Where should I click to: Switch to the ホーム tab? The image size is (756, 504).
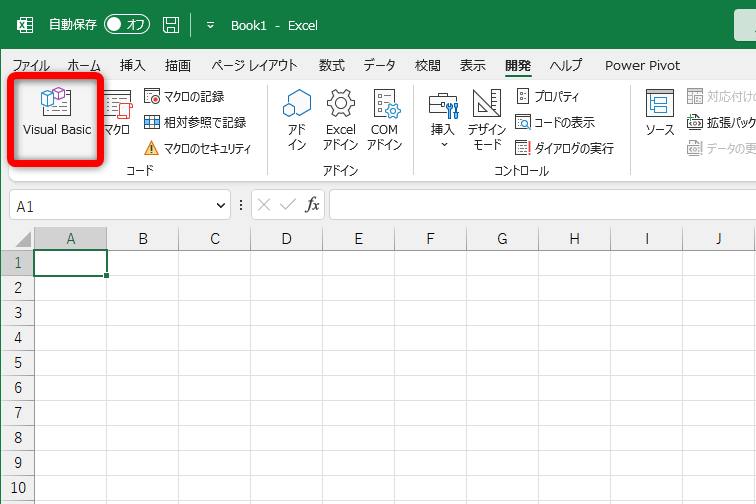(x=84, y=65)
